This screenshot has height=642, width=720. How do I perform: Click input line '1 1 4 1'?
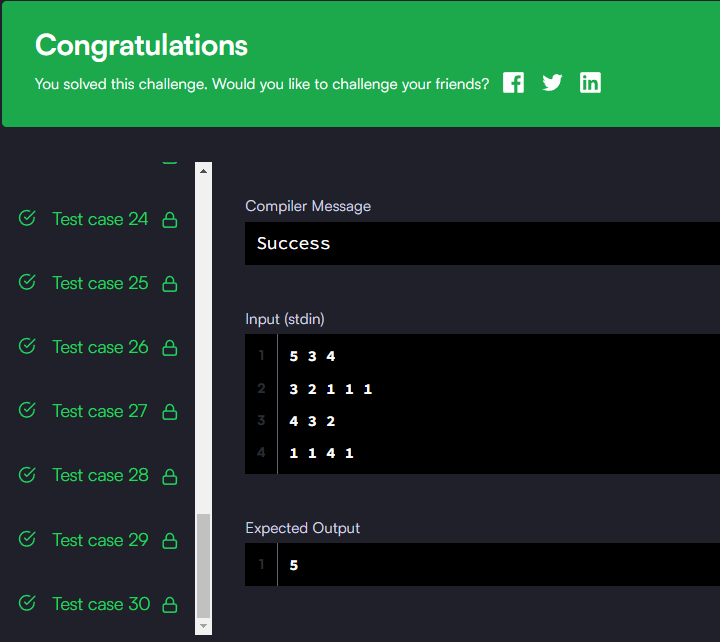321,453
